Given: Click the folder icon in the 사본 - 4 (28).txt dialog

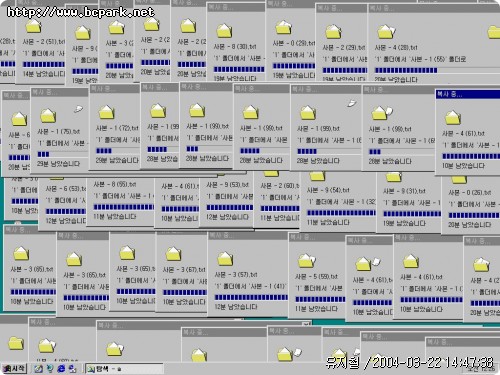Looking at the screenshot, I should 386,32.
